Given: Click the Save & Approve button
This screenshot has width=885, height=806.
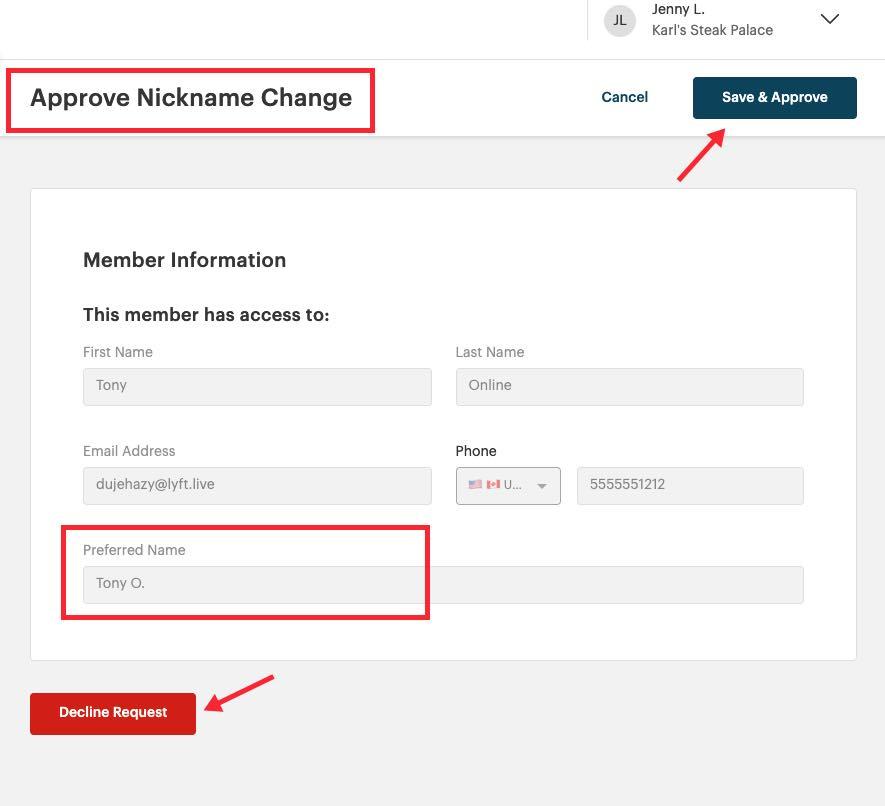Looking at the screenshot, I should [x=774, y=97].
